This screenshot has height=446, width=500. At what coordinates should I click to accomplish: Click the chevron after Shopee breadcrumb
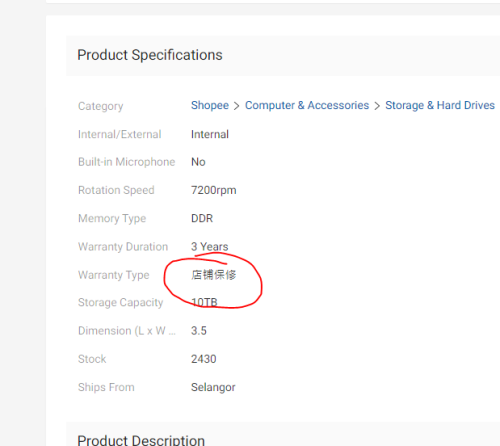[237, 106]
